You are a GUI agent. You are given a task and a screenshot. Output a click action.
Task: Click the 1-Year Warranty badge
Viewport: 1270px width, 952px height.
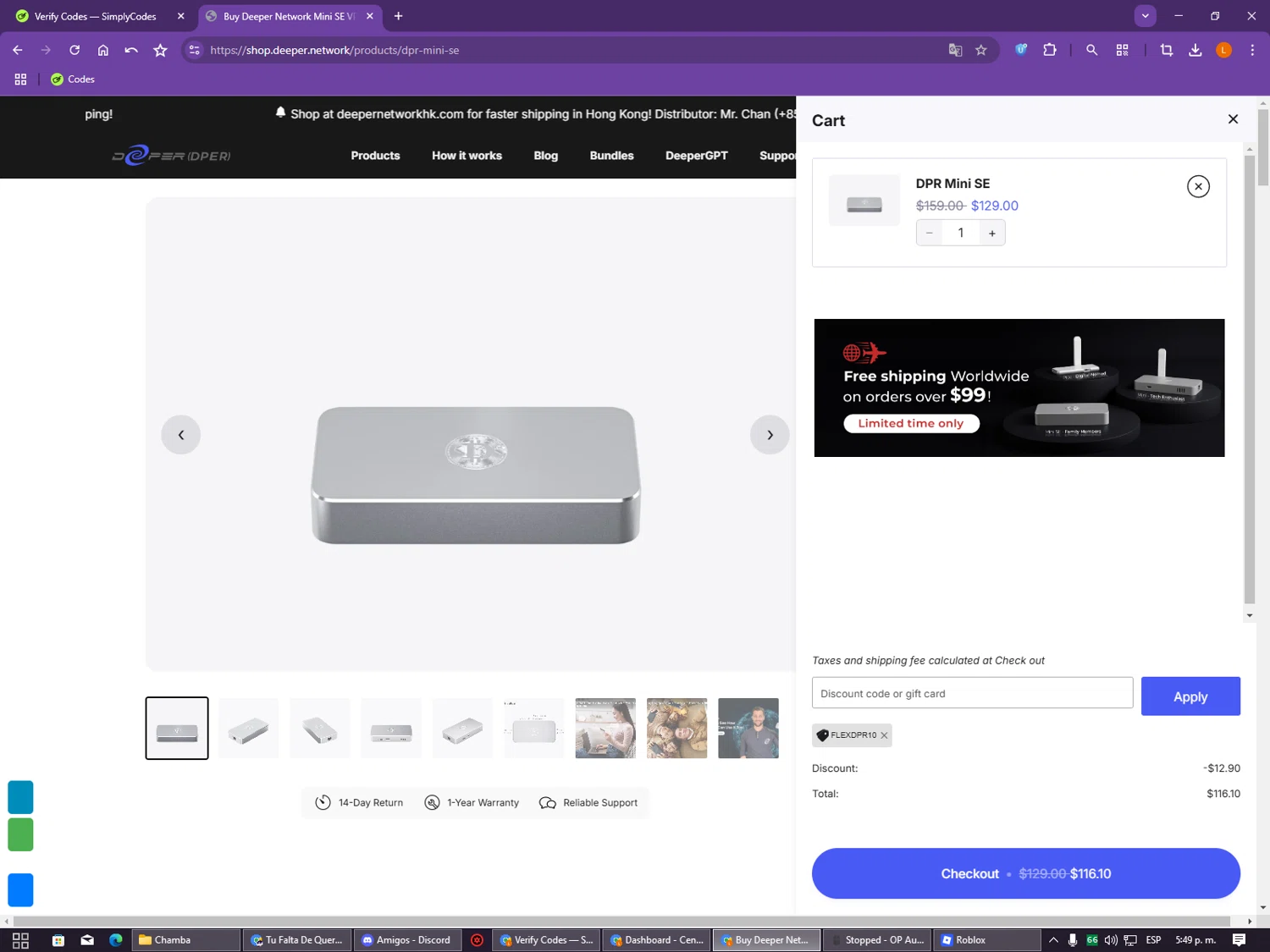click(x=472, y=802)
